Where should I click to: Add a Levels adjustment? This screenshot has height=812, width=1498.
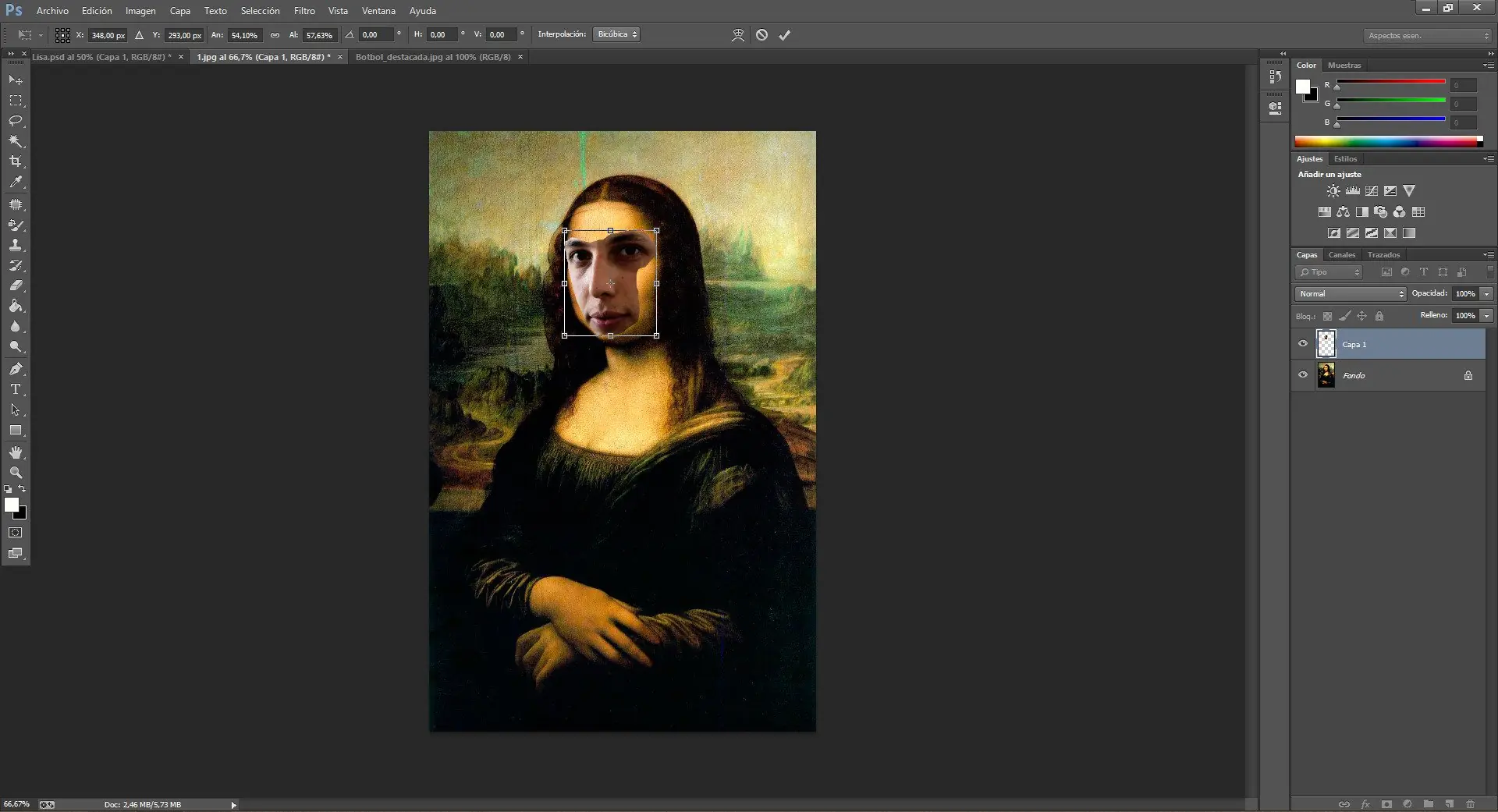tap(1353, 191)
